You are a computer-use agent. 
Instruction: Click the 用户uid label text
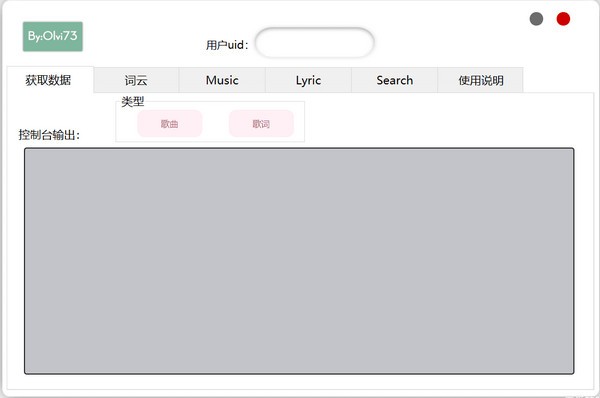pyautogui.click(x=227, y=45)
